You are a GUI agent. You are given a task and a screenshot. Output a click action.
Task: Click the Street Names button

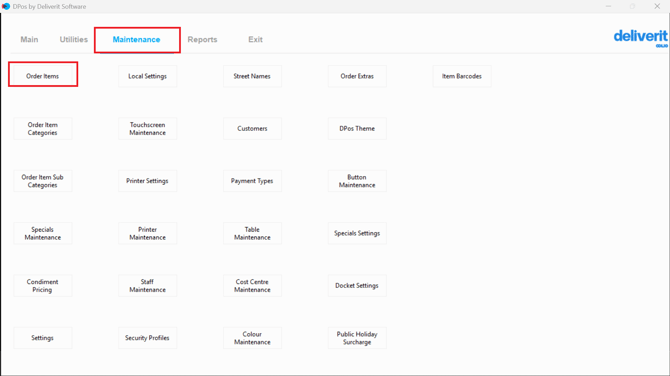click(x=252, y=76)
